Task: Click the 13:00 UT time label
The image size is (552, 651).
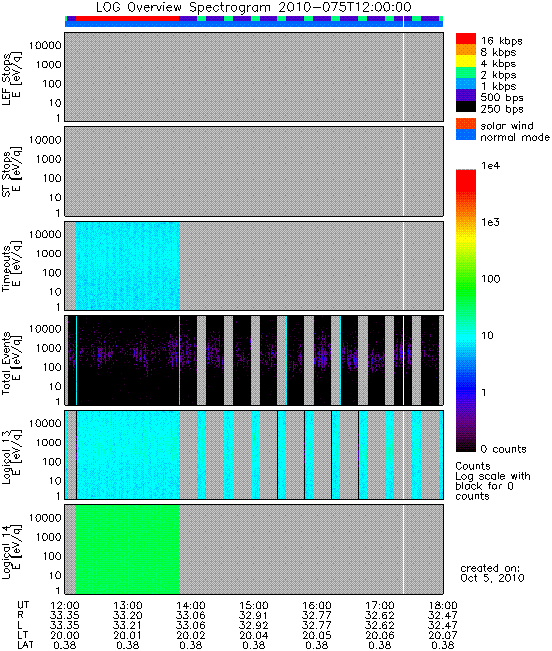Action: 128,605
